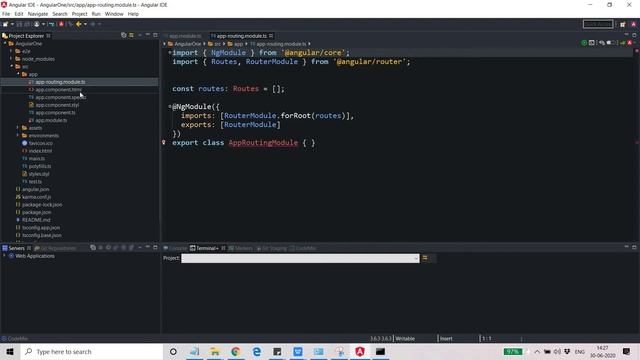The width and height of the screenshot is (640, 360).
Task: Switch to the Markers tab
Action: click(x=240, y=248)
